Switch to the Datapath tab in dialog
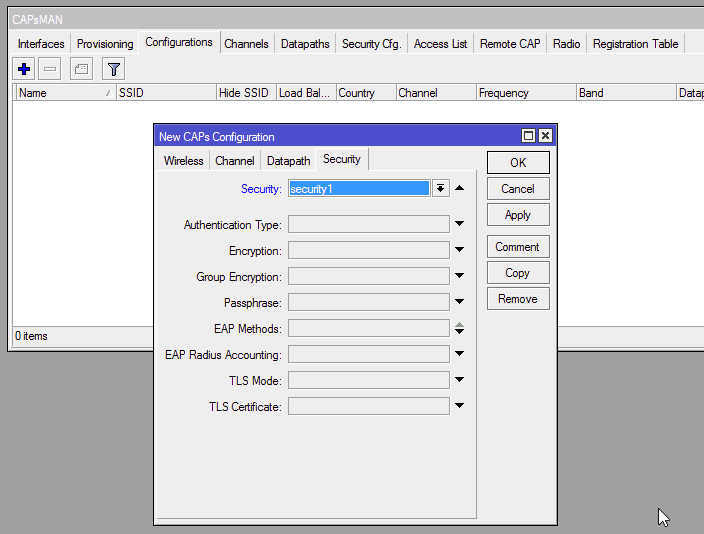This screenshot has height=534, width=704. tap(288, 160)
